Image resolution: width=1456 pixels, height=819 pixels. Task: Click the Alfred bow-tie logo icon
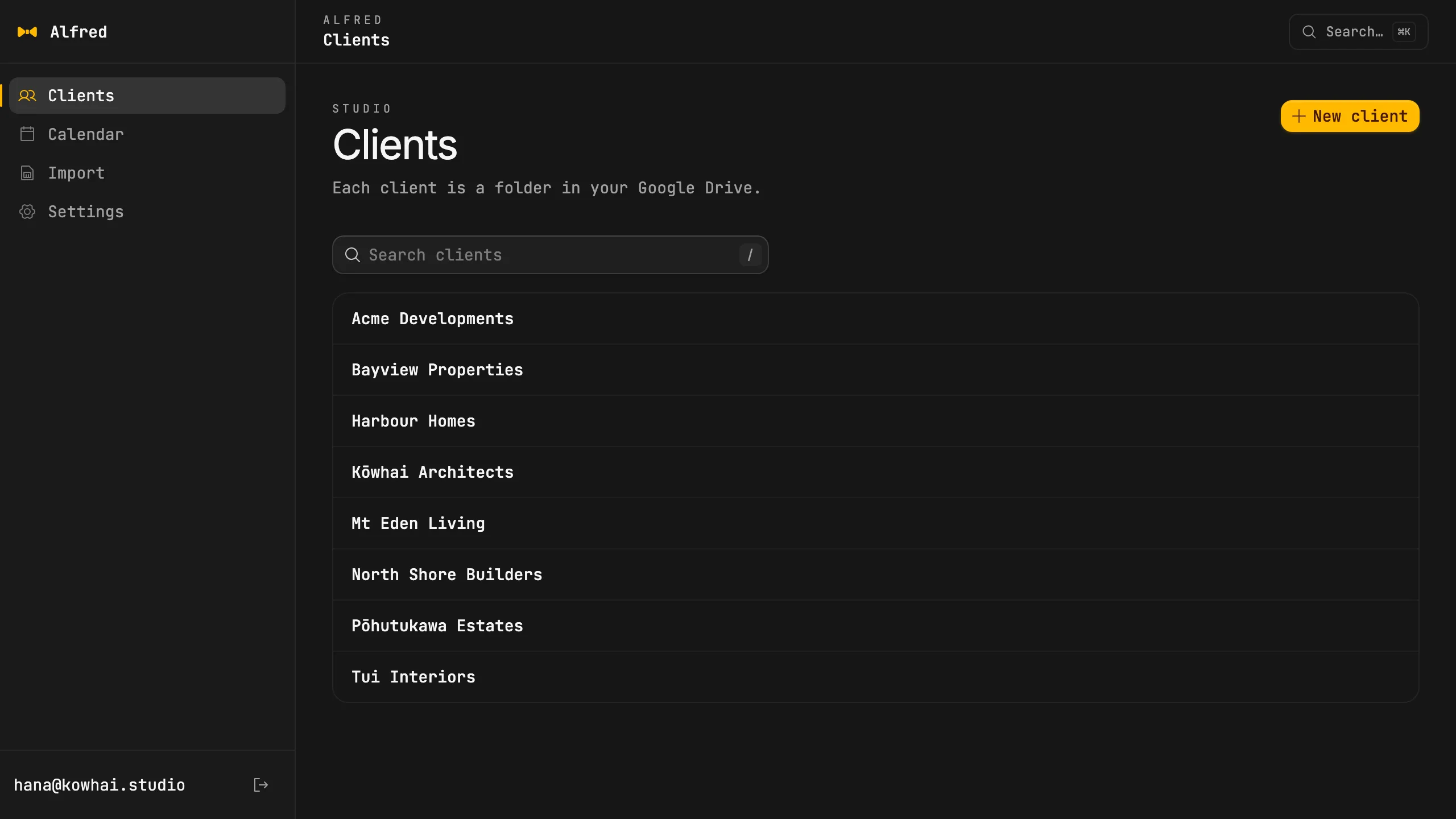pyautogui.click(x=27, y=32)
